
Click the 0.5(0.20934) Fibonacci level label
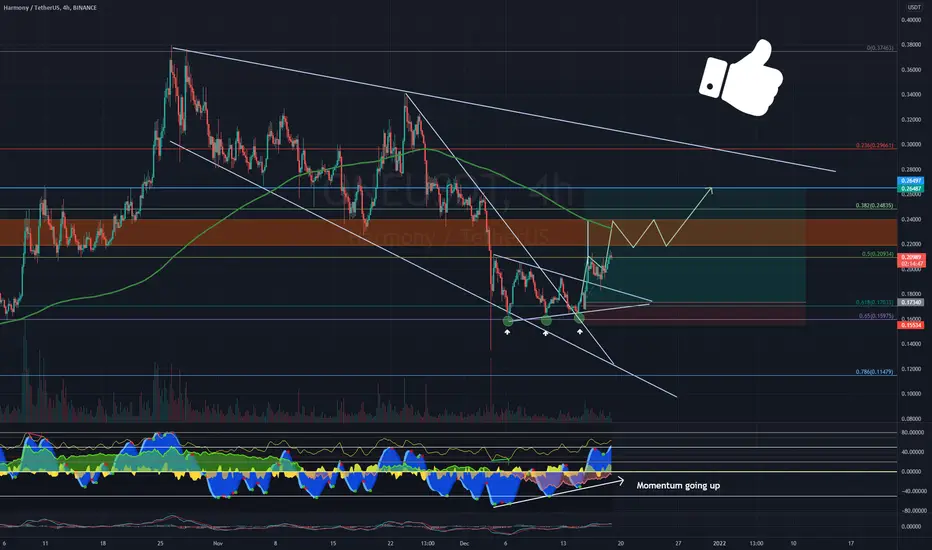tap(877, 254)
